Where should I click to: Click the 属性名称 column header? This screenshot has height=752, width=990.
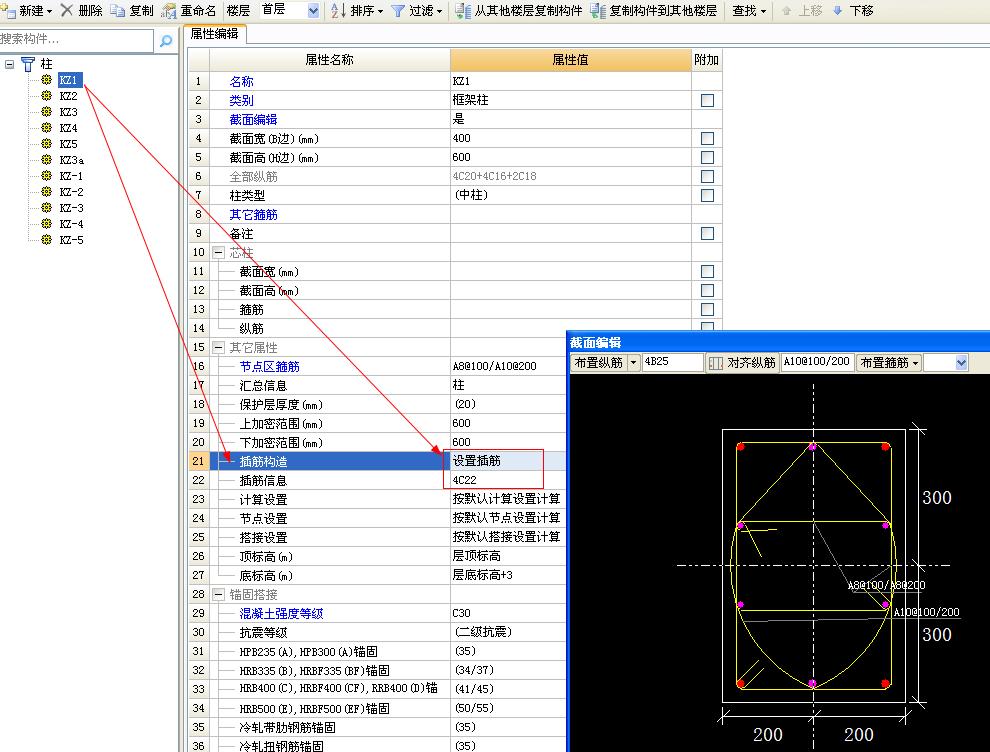coord(329,60)
